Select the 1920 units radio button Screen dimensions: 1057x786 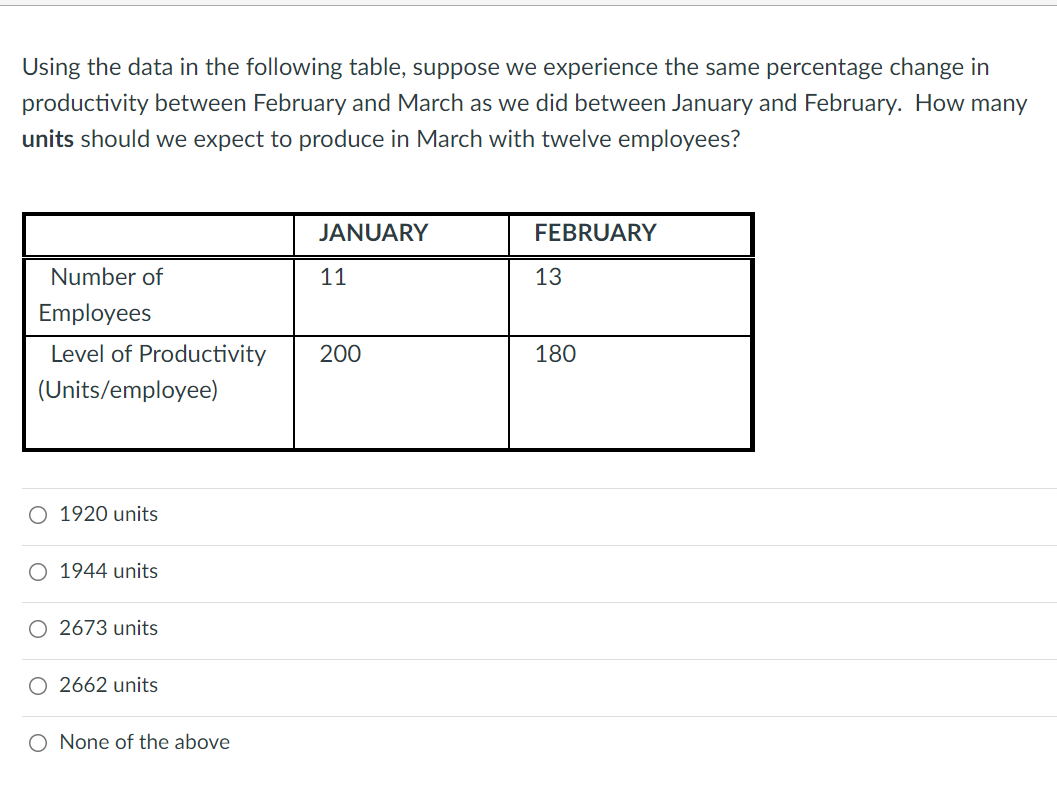(x=37, y=514)
